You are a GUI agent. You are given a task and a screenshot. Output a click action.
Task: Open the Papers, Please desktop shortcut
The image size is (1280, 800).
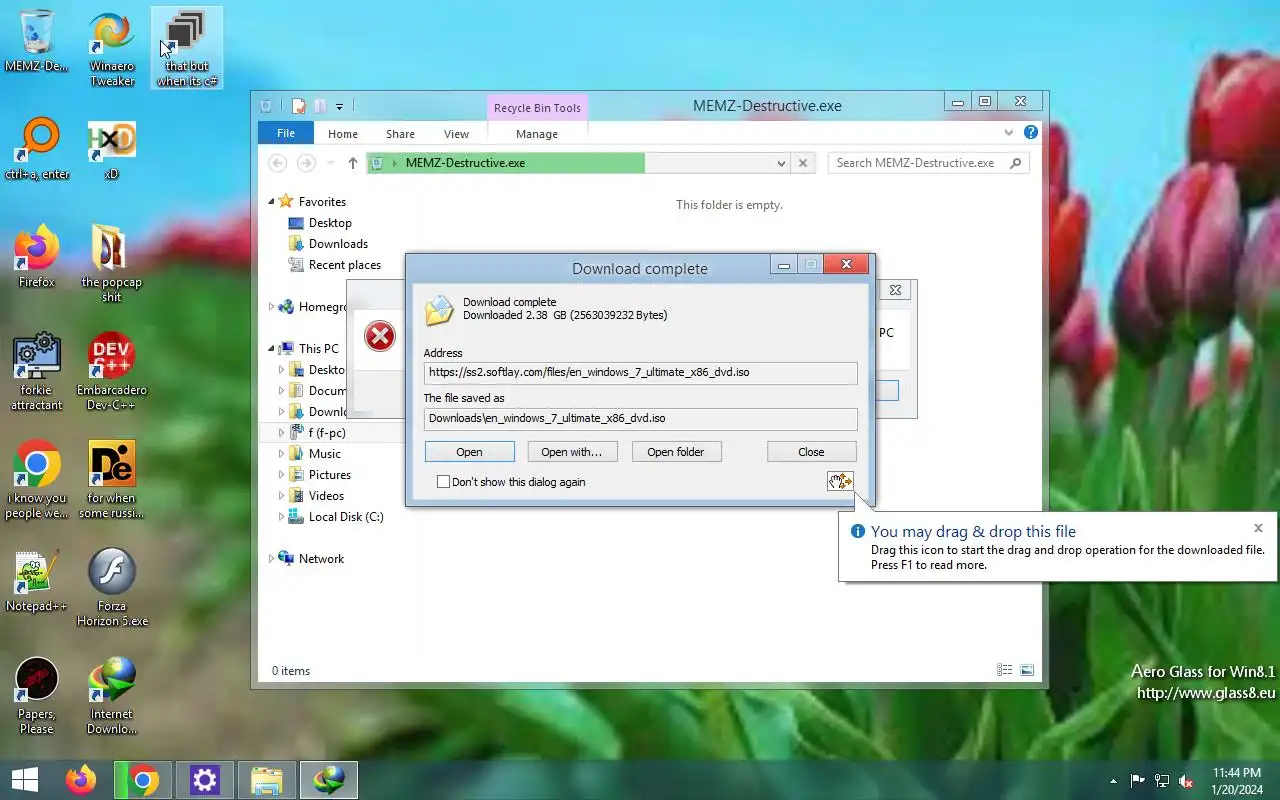37,695
